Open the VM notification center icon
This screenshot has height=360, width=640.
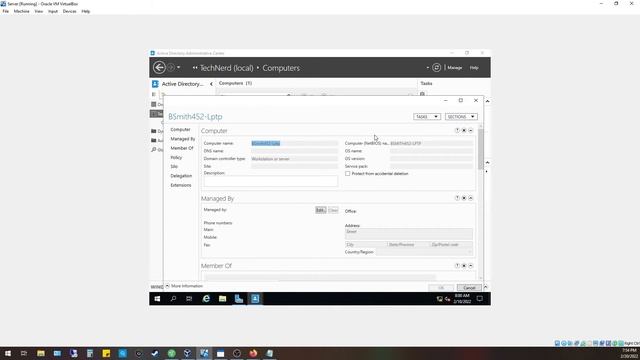pos(480,299)
